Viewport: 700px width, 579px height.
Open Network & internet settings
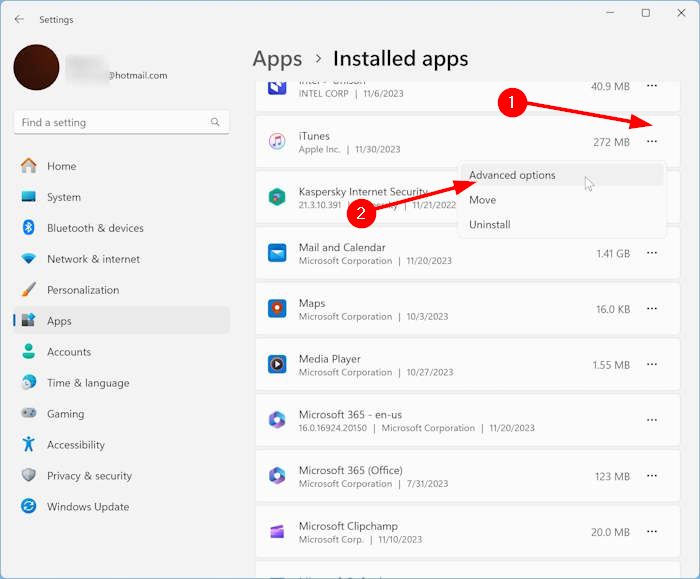pyautogui.click(x=121, y=259)
